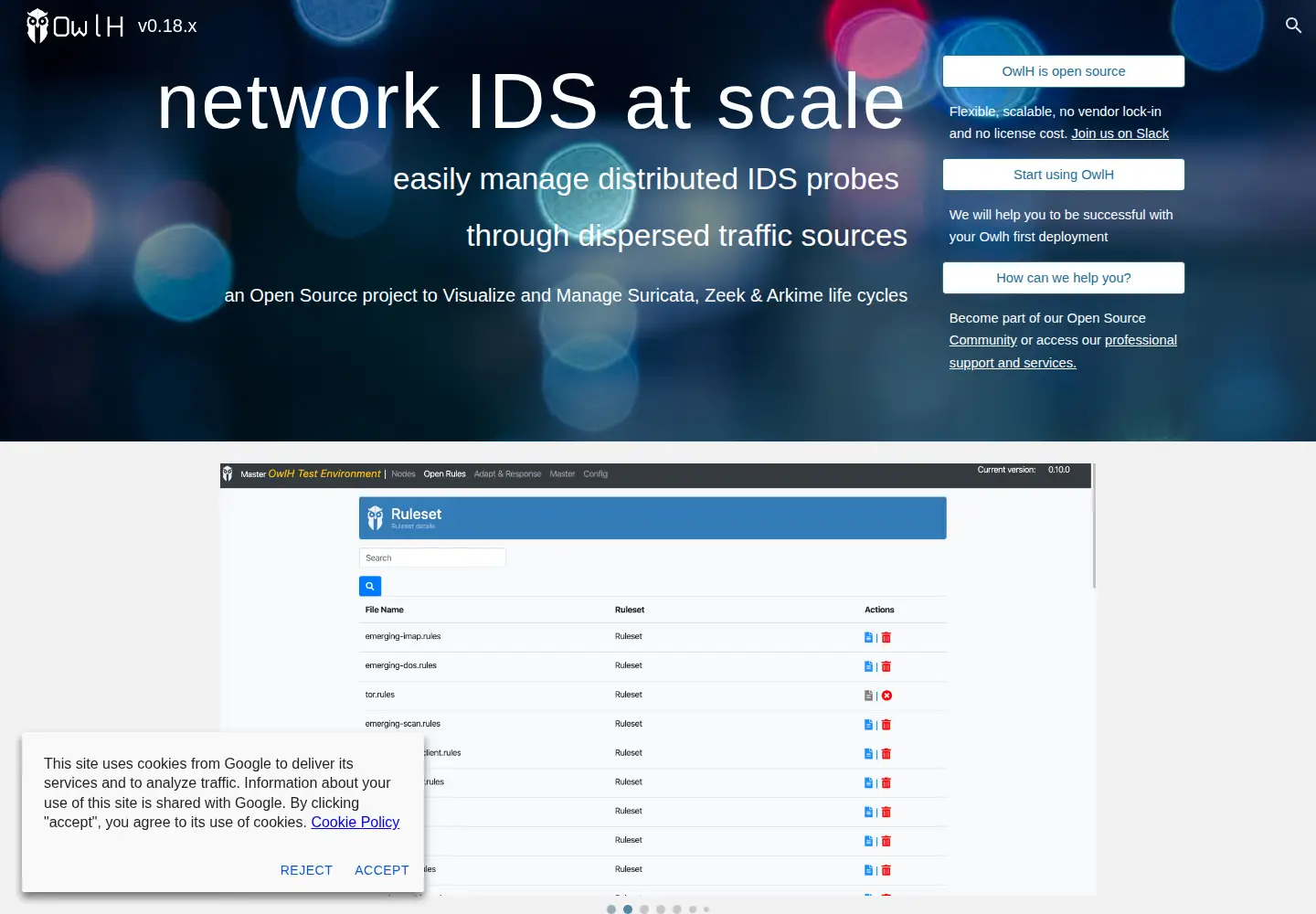Jump to the first carousel slide dot
Viewport: 1316px width, 914px height.
[611, 909]
